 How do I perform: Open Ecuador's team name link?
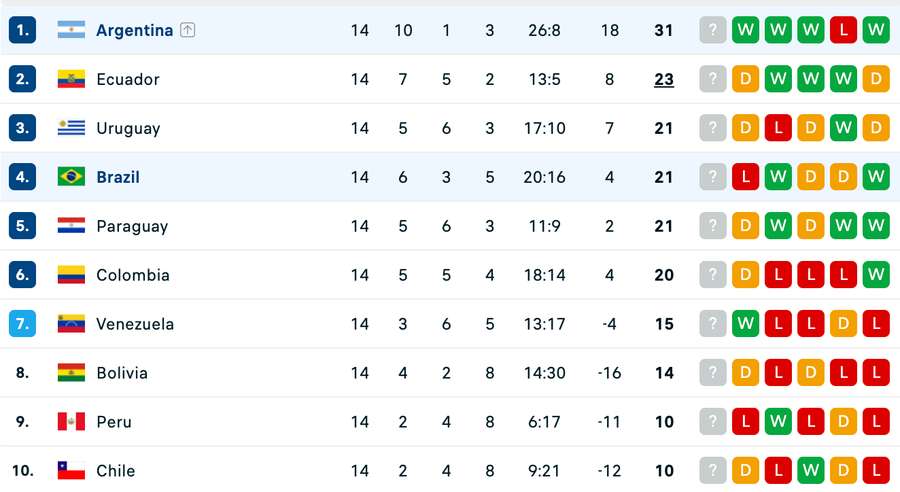pos(128,79)
